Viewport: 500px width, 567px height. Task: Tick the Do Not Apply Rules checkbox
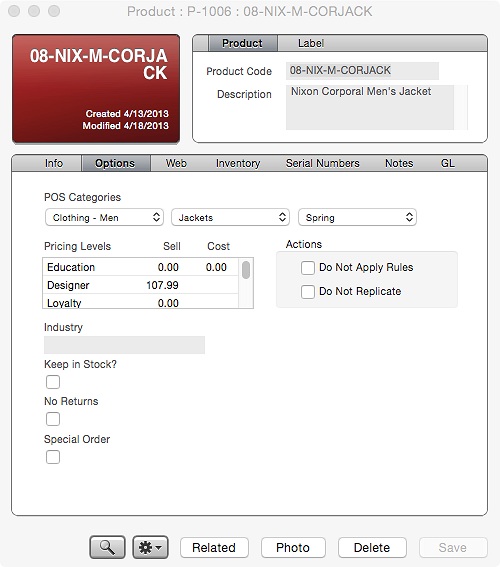pos(308,268)
